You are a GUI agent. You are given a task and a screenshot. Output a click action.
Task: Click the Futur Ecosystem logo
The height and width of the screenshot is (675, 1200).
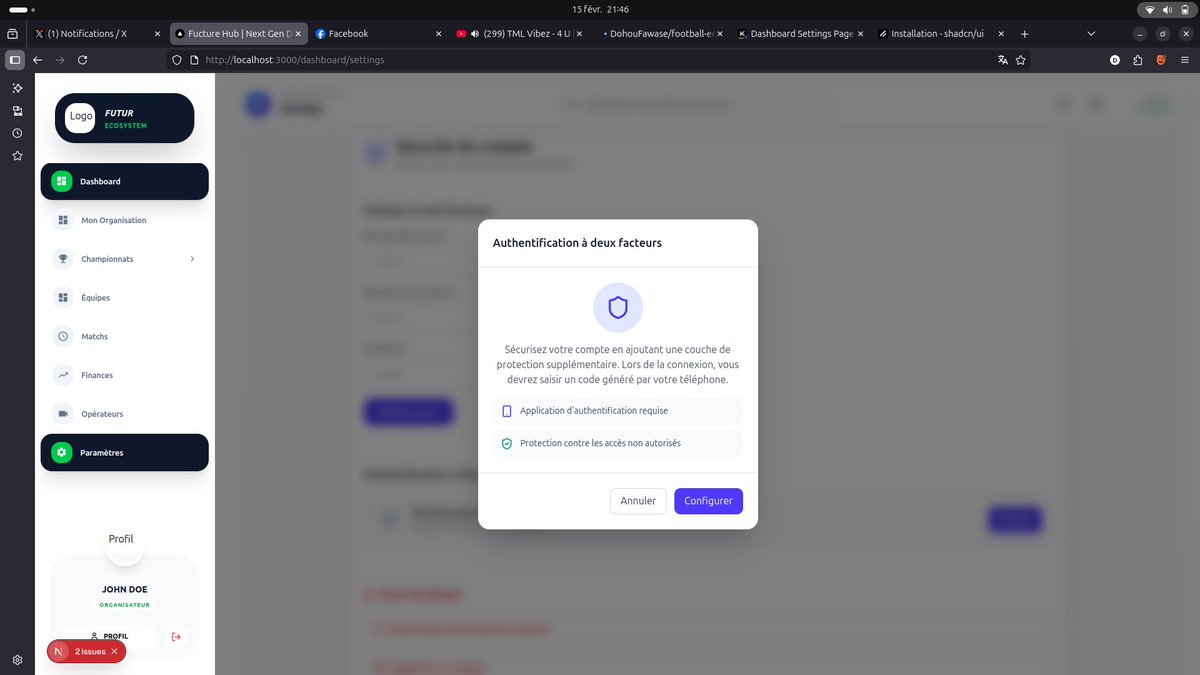tap(125, 118)
